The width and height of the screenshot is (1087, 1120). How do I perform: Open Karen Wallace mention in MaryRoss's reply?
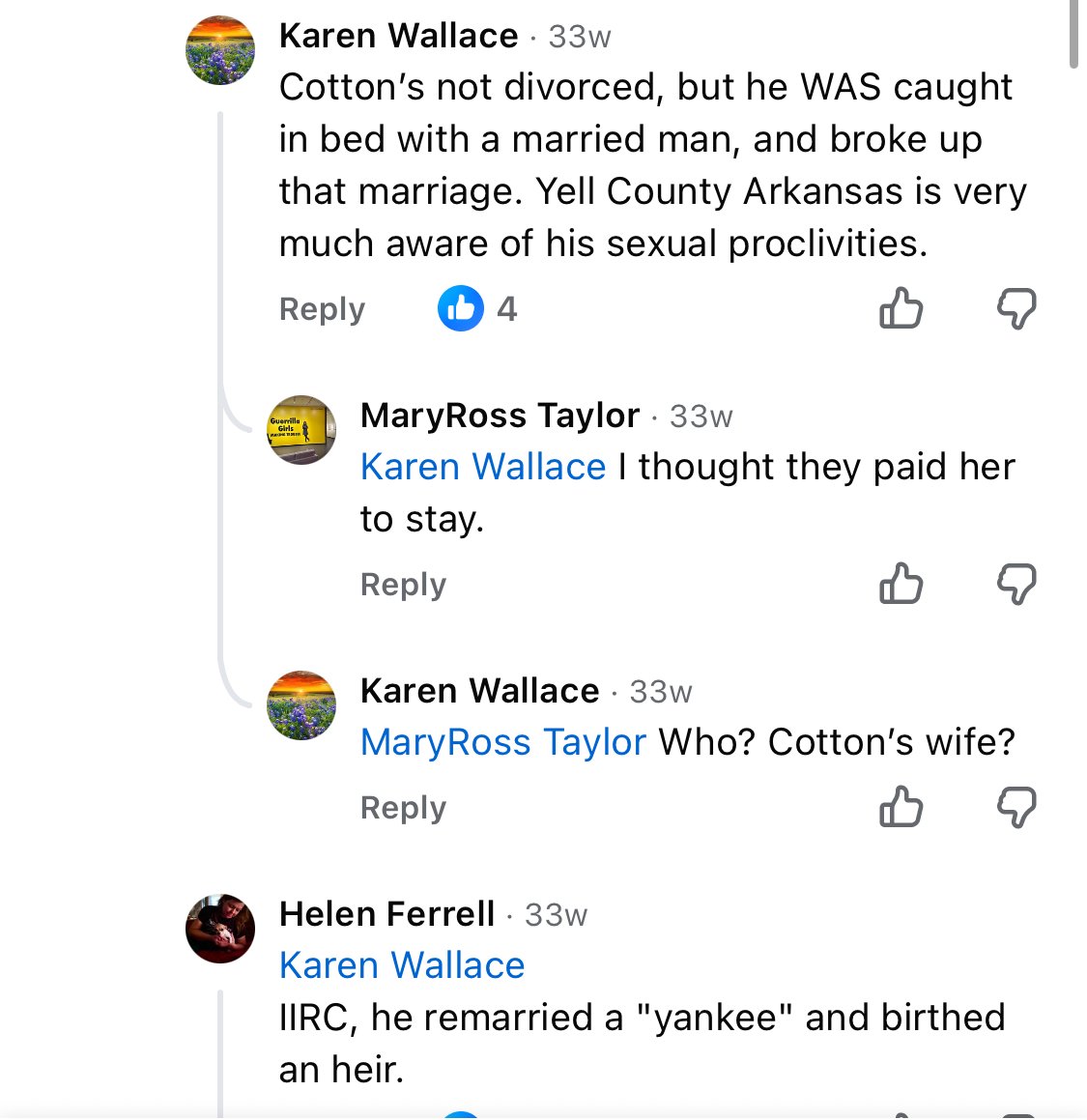click(482, 468)
